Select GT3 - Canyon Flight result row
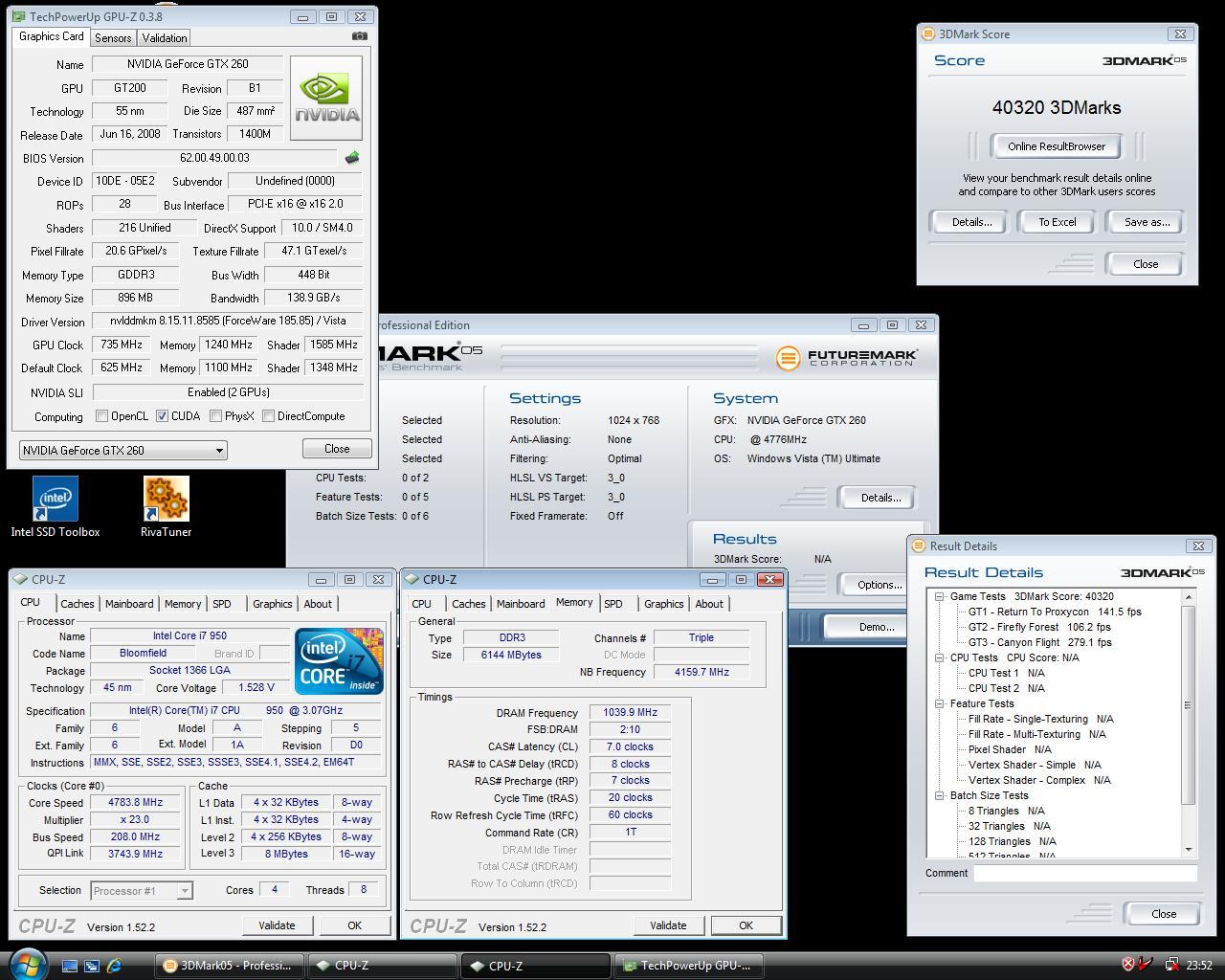This screenshot has height=980, width=1225. [1040, 642]
